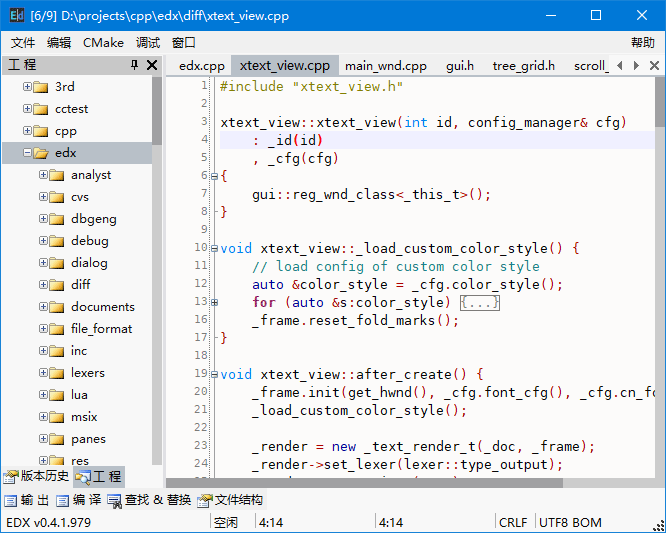Open the CMake menu
Viewport: 666px width, 533px height.
(103, 43)
